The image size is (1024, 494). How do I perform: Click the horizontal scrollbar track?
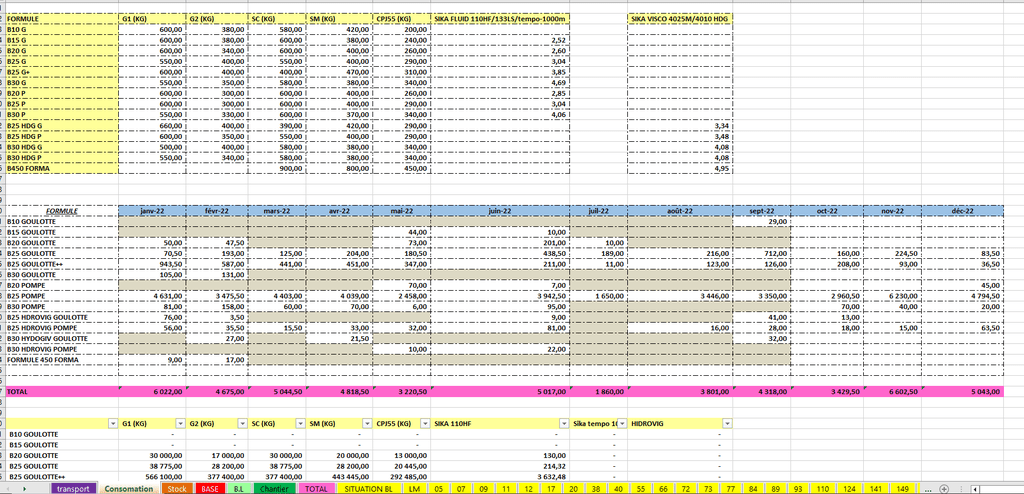(1002, 489)
